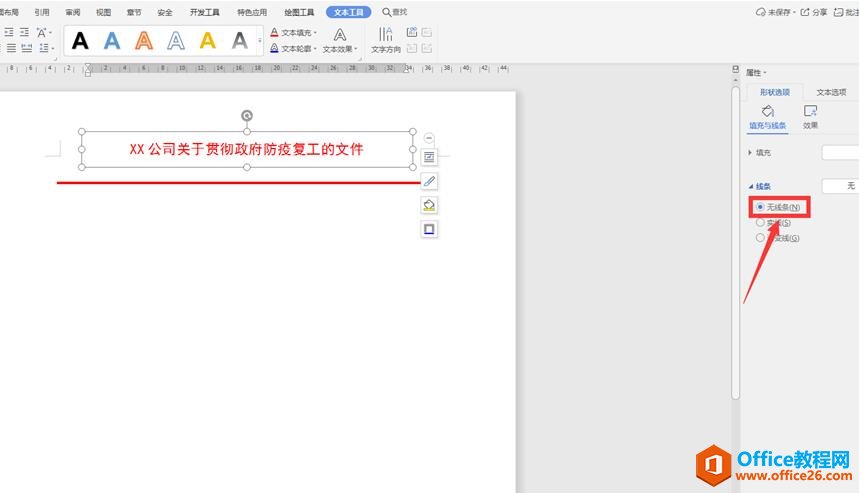Expand the Fill section in properties panel
859x493 pixels.
tap(751, 153)
